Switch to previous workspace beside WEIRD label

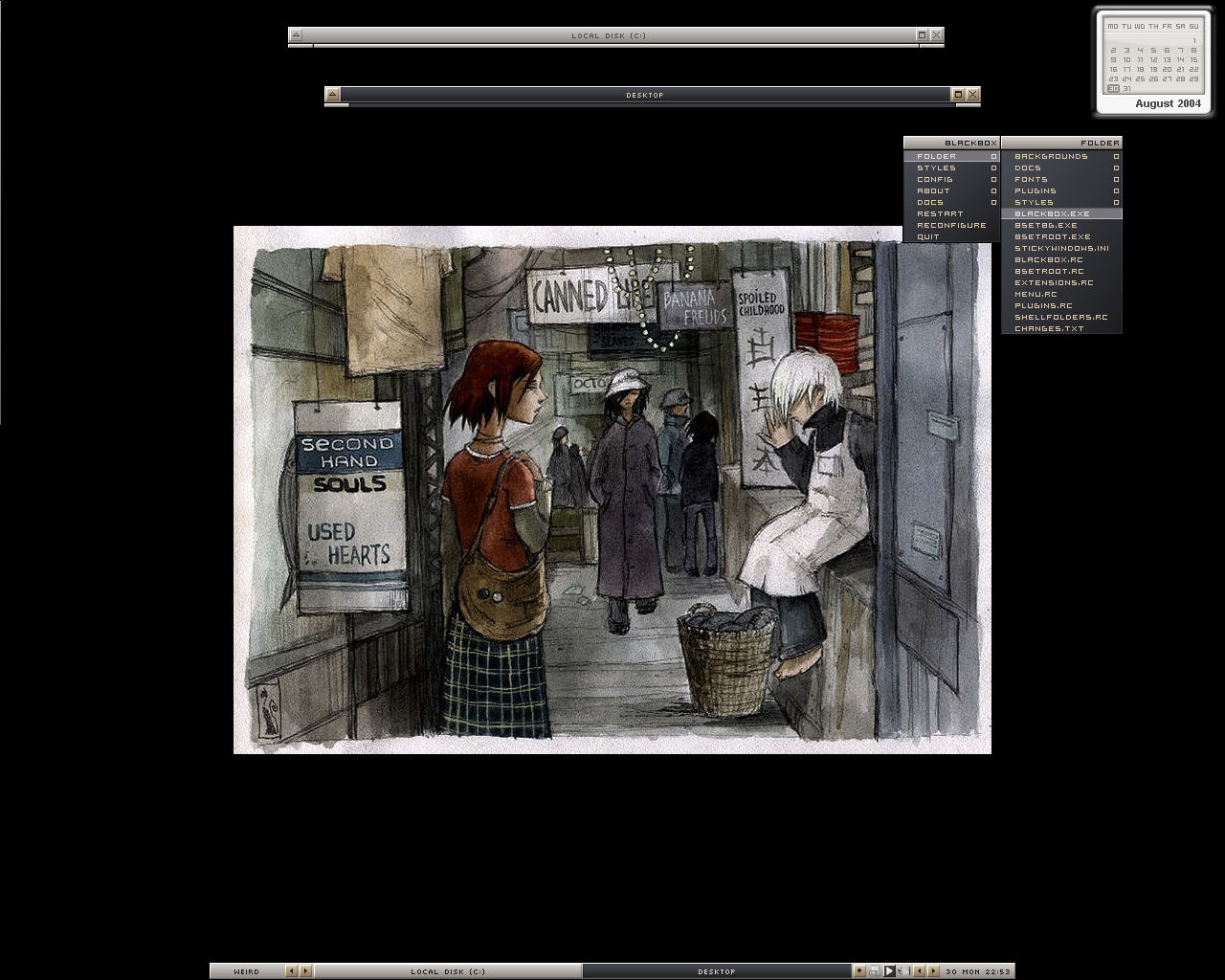(x=292, y=971)
